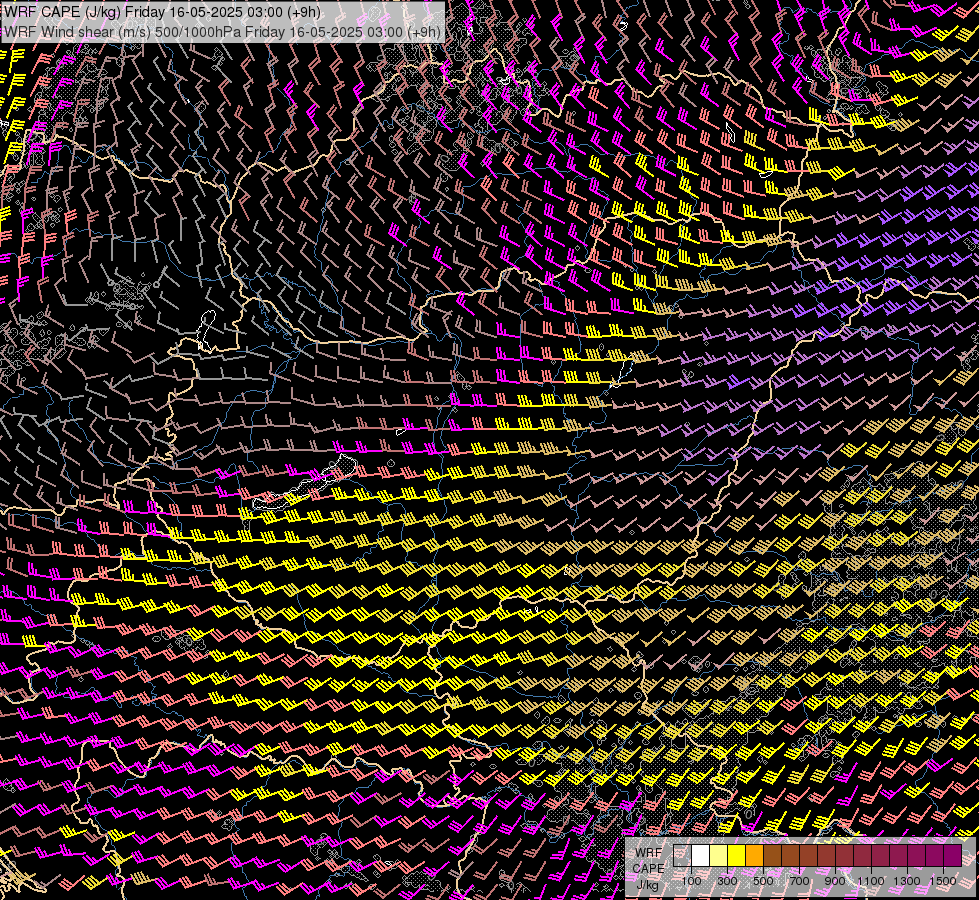
Task: Click the legend value 300
Action: (x=727, y=881)
